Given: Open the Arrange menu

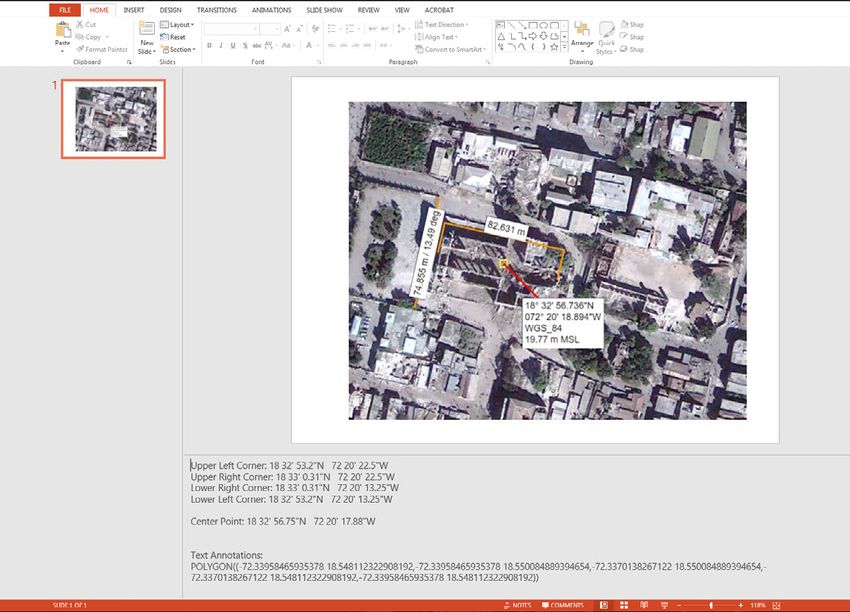Looking at the screenshot, I should (582, 35).
